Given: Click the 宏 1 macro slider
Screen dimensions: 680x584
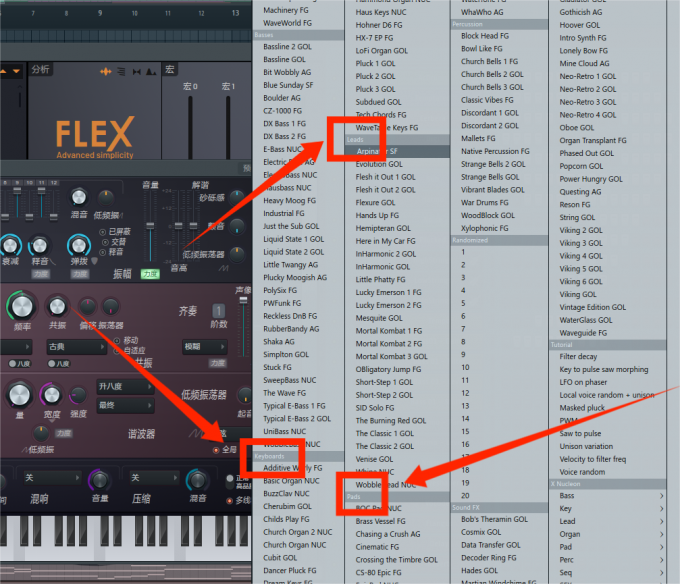Looking at the screenshot, I should (228, 127).
